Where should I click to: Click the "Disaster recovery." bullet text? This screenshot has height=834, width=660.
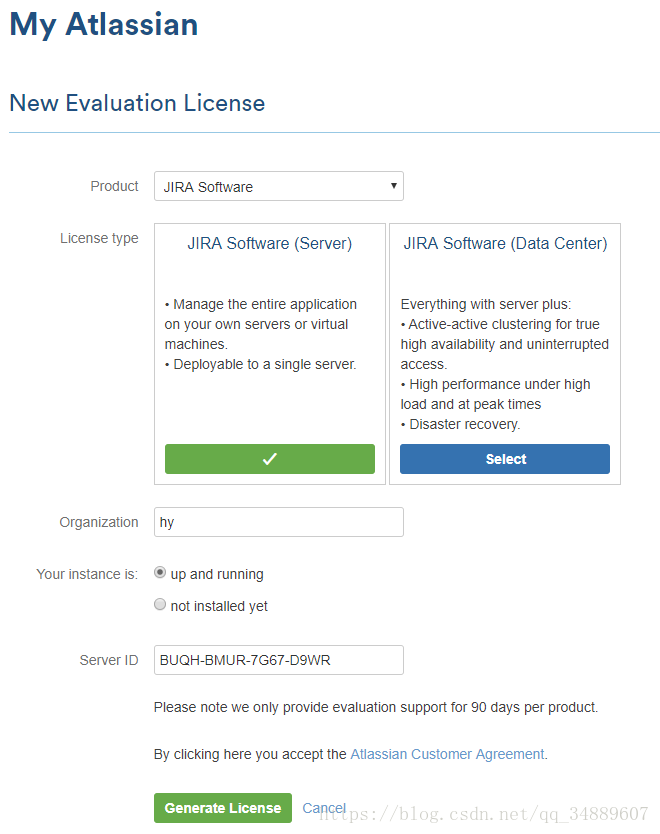465,424
